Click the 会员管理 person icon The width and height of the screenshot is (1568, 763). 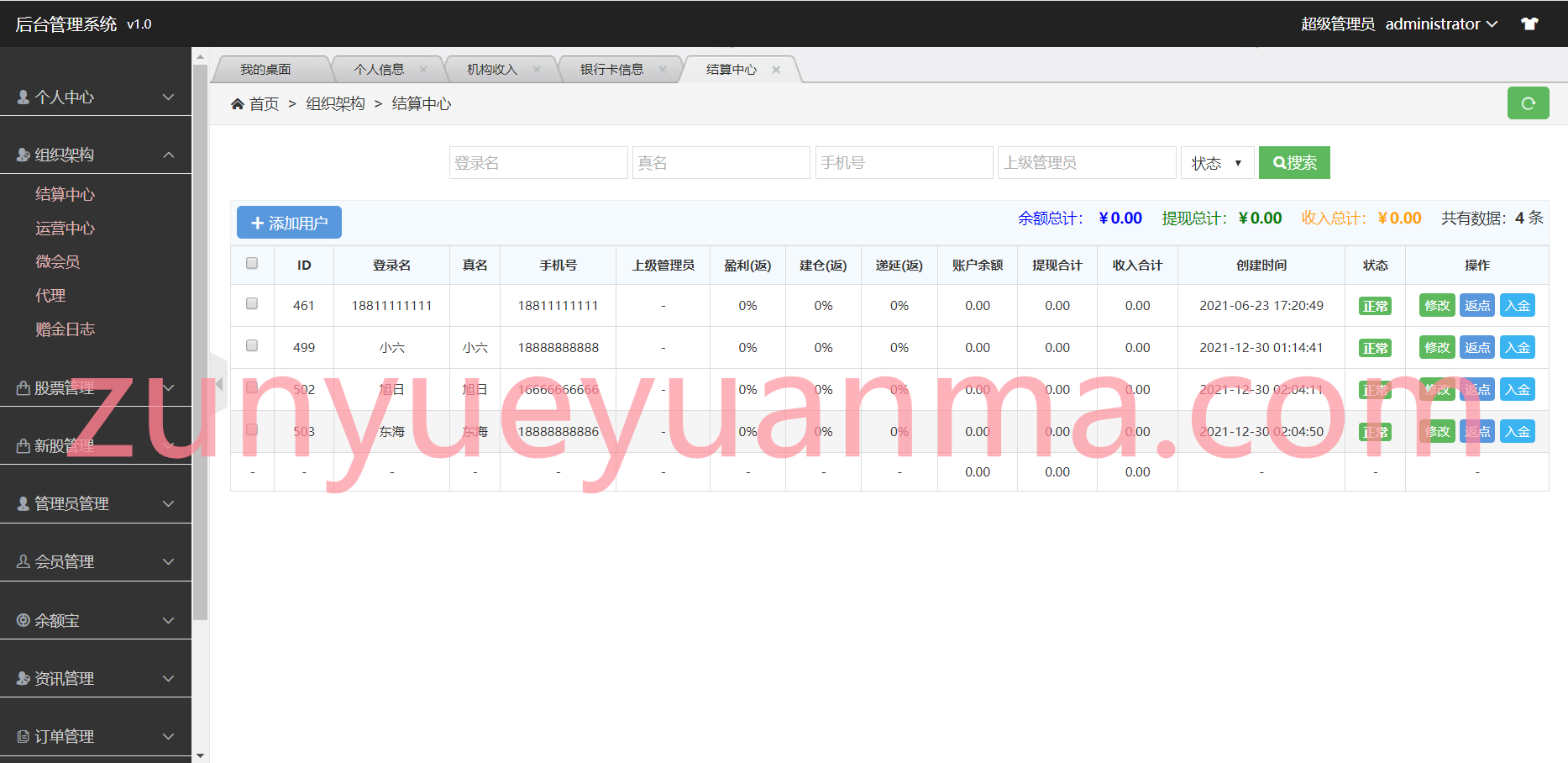pyautogui.click(x=24, y=561)
